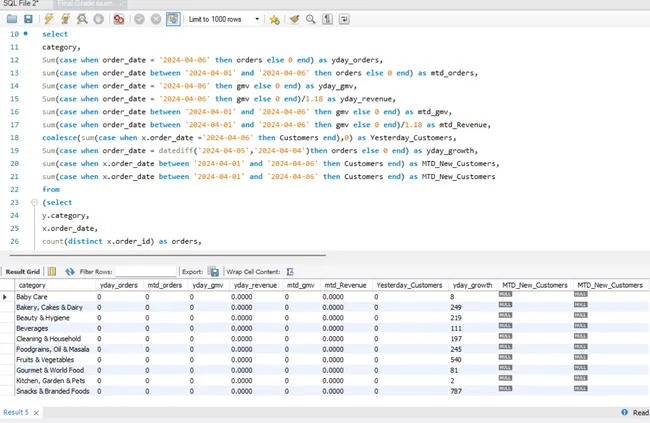This screenshot has height=423, width=650.
Task: Click yday_growth value 540
Action: coord(456,360)
